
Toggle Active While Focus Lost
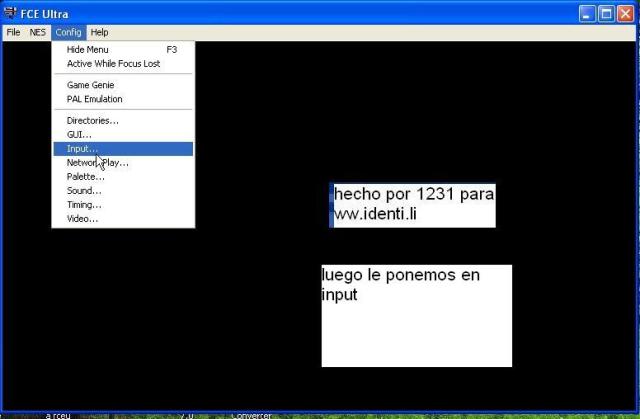[123, 64]
